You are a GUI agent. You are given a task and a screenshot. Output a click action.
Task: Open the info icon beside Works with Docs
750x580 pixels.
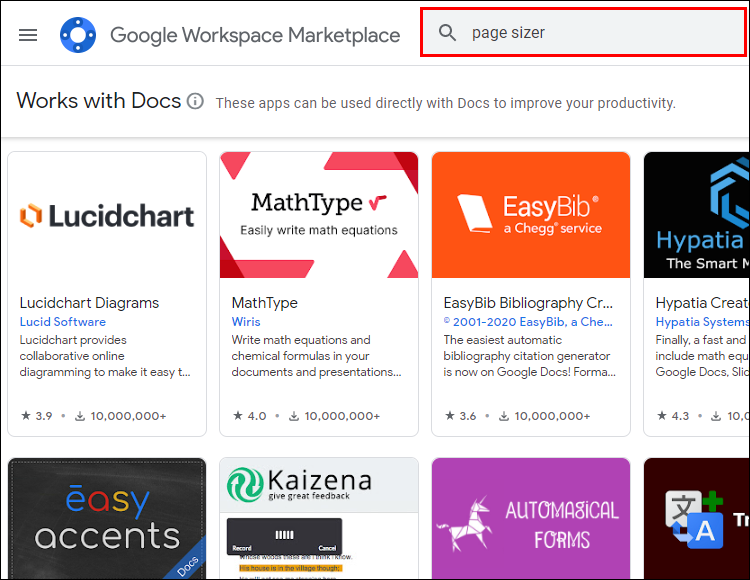(x=195, y=101)
